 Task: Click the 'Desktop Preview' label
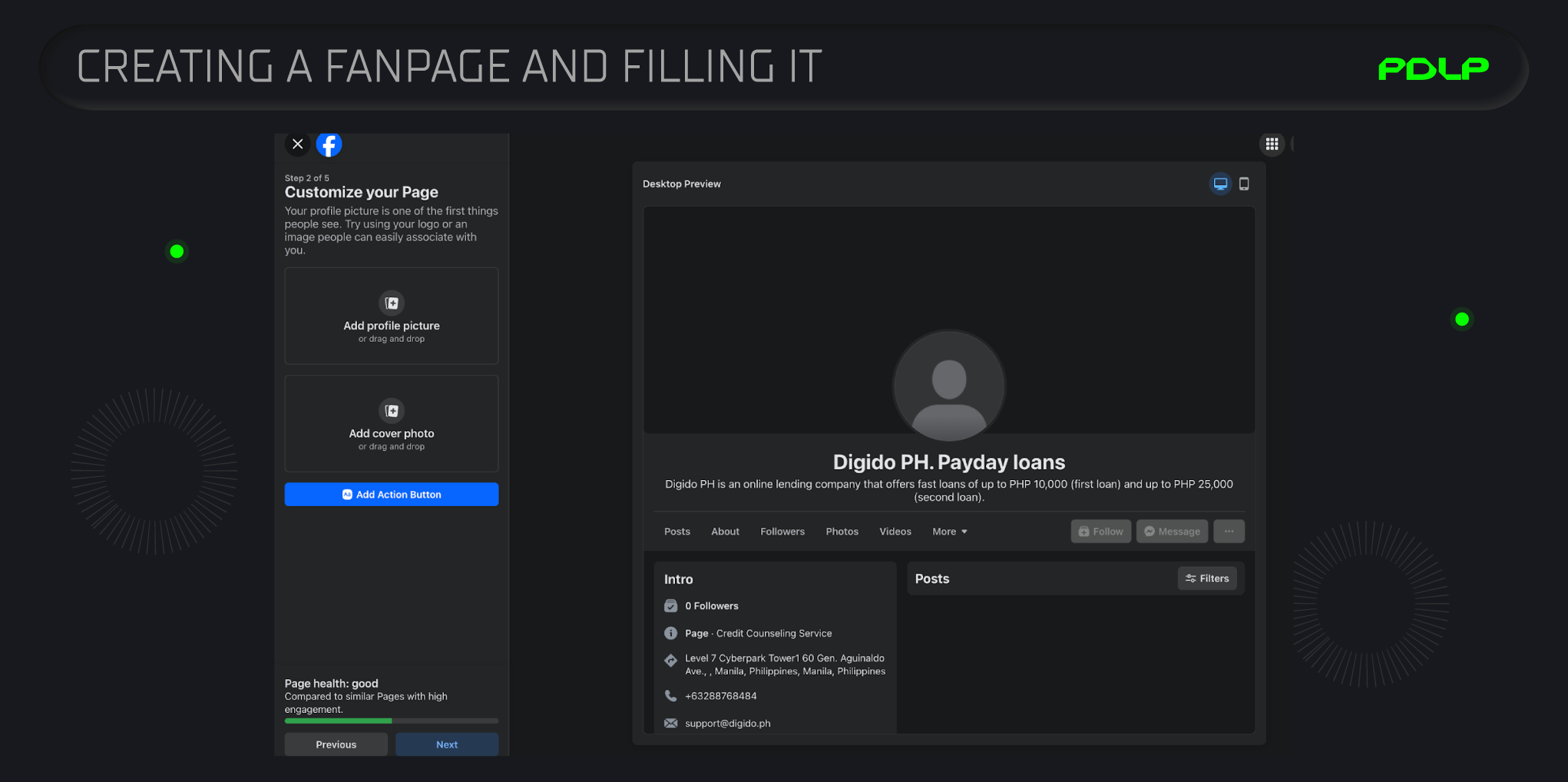(x=682, y=184)
